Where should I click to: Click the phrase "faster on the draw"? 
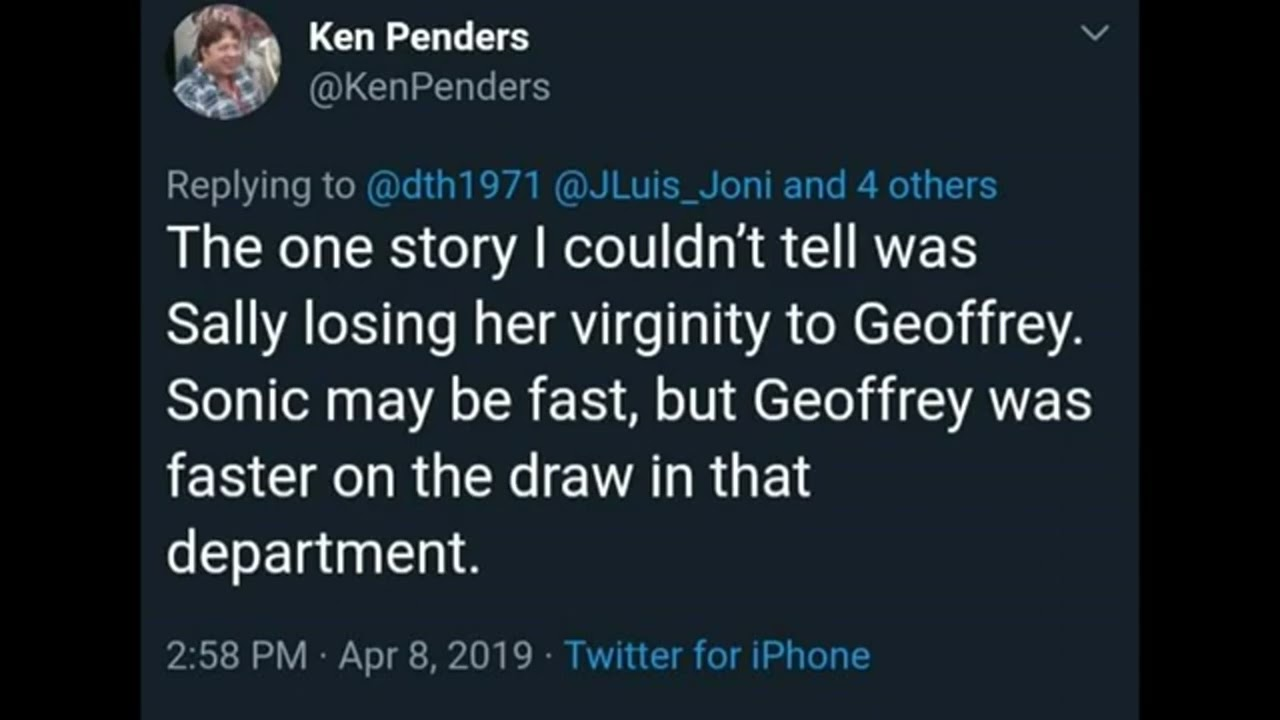tap(400, 476)
